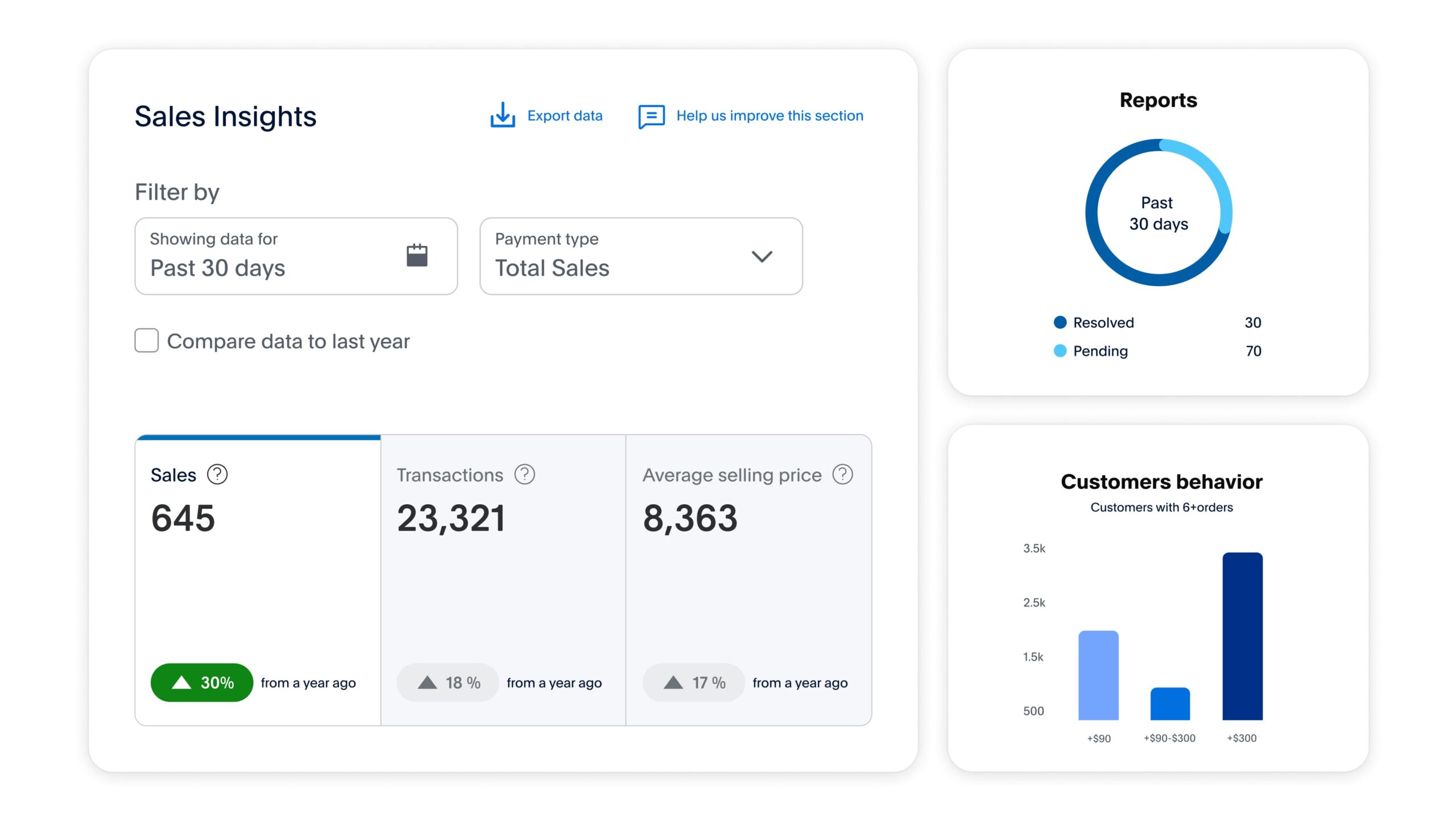Click the Customers behavior title

click(1161, 481)
